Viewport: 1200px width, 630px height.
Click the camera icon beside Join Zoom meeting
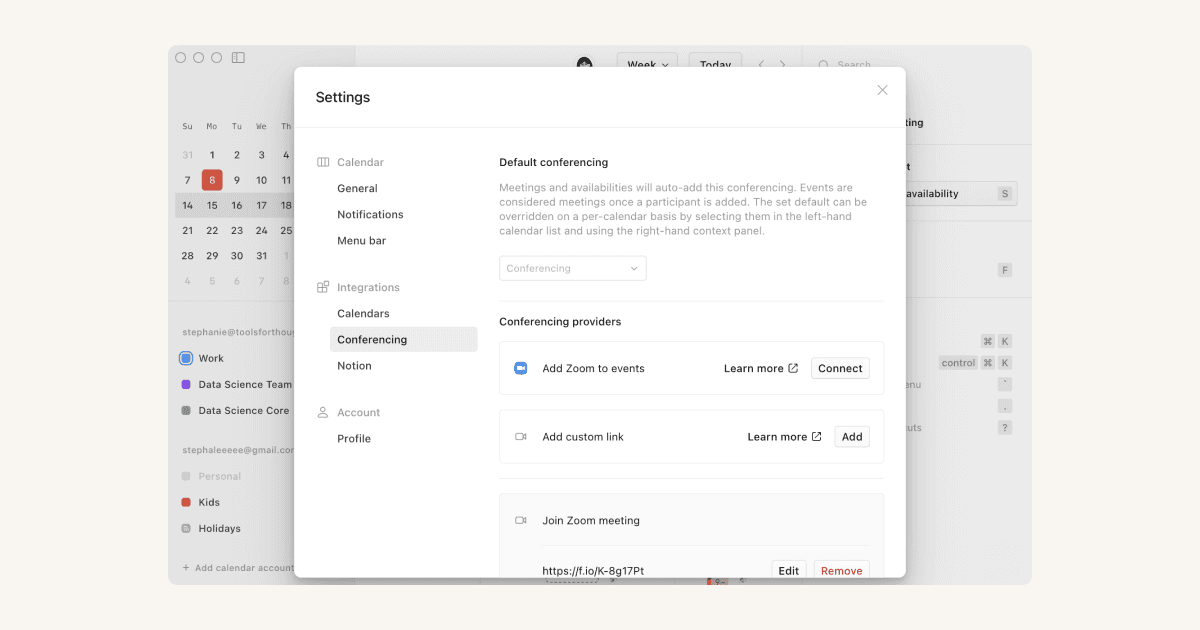pyautogui.click(x=521, y=520)
